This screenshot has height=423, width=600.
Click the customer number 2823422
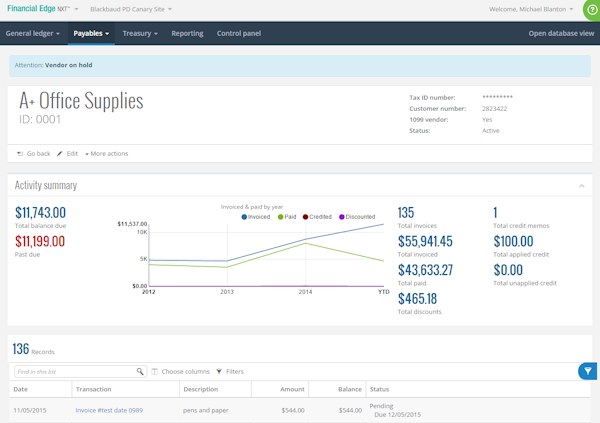point(494,109)
